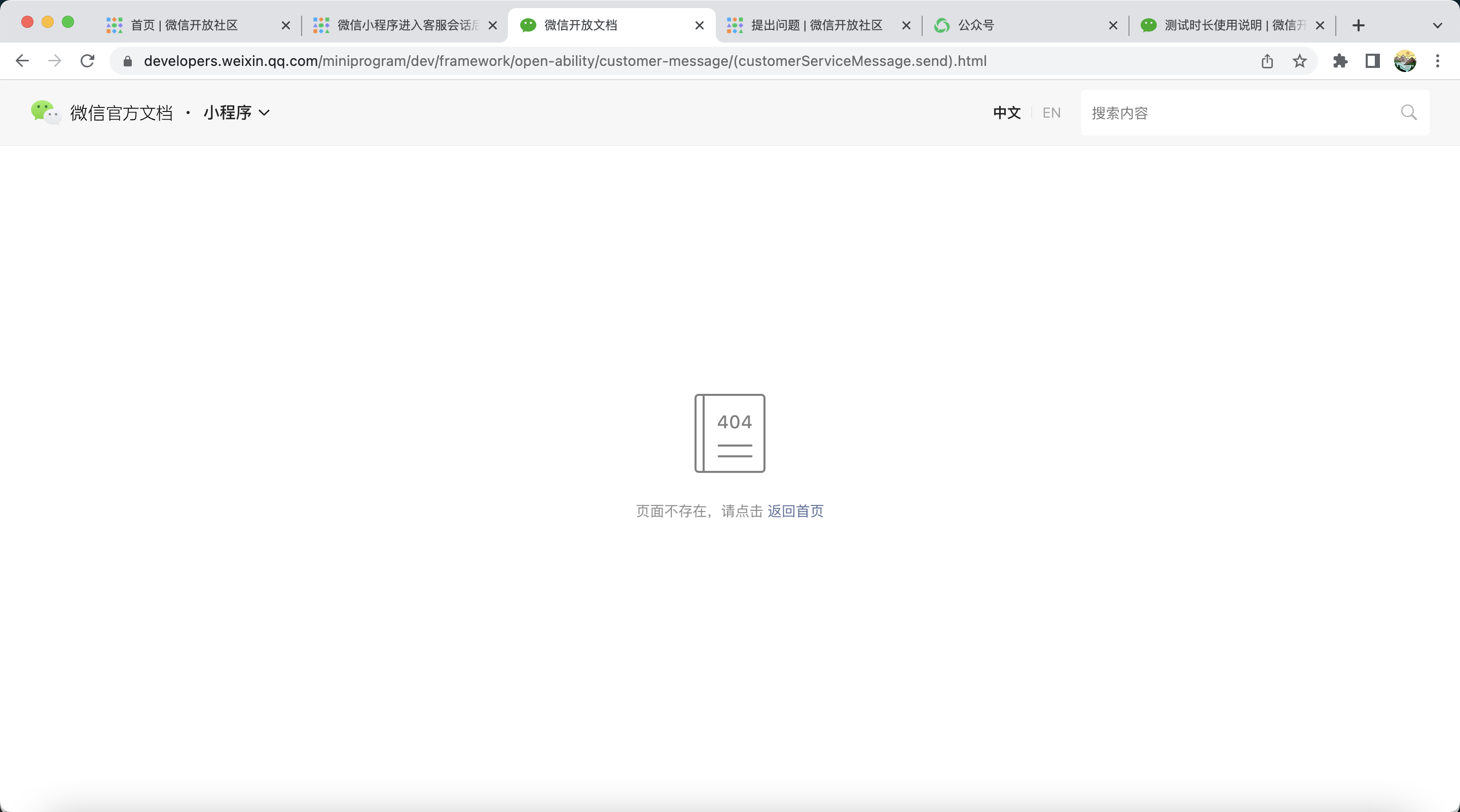The width and height of the screenshot is (1460, 812).
Task: Toggle the browser side panel icon
Action: point(1372,61)
